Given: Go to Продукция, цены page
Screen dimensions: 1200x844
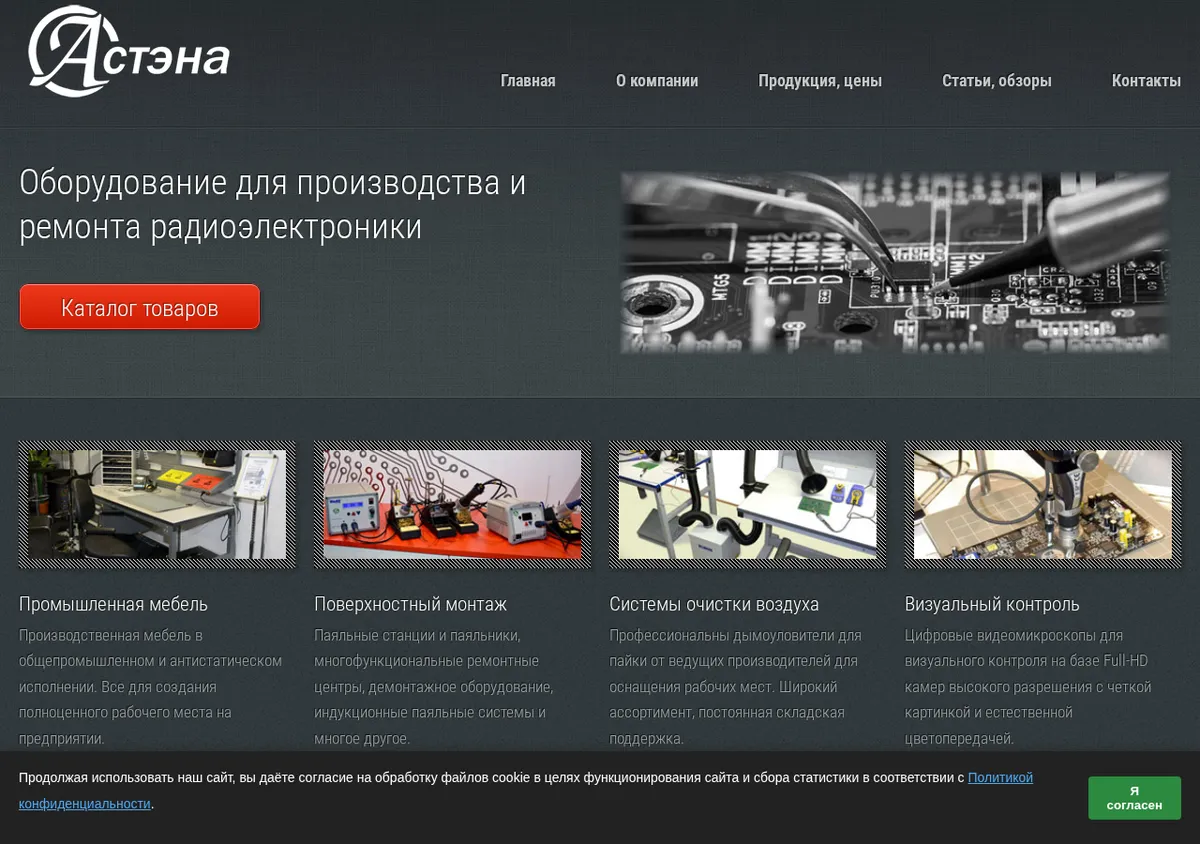Looking at the screenshot, I should coord(820,81).
